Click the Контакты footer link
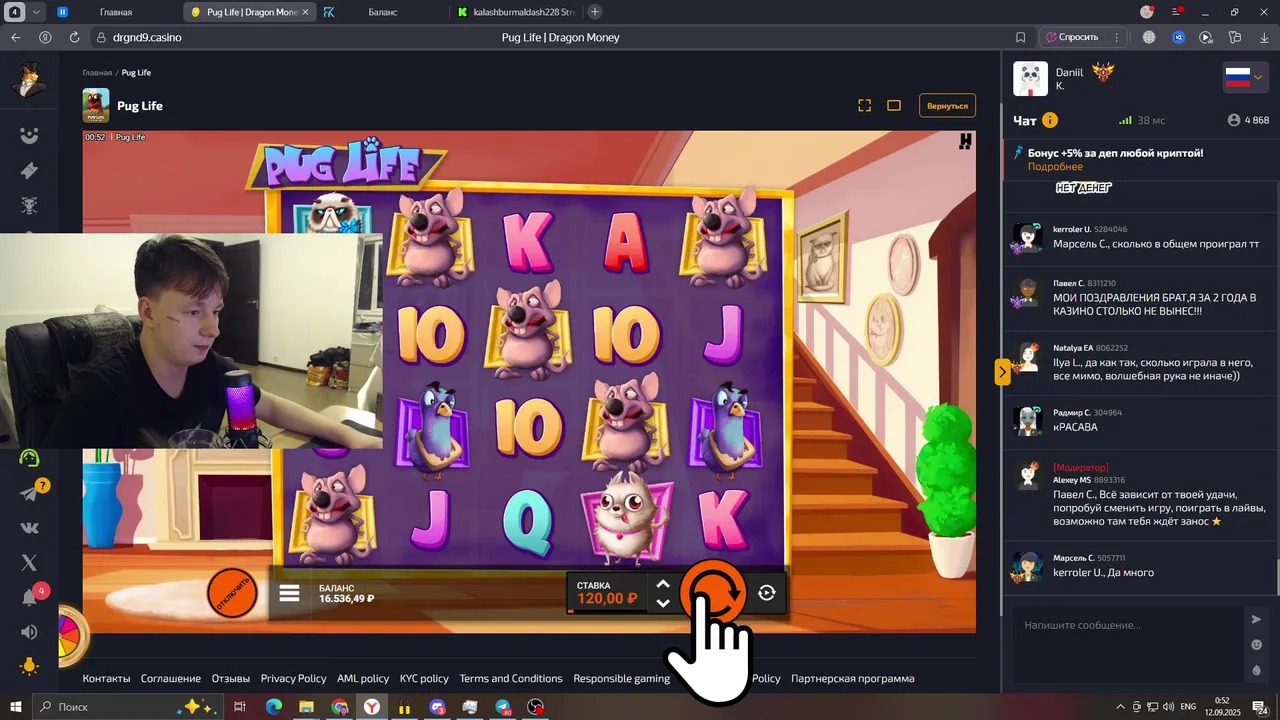The width and height of the screenshot is (1280, 720). coord(106,678)
